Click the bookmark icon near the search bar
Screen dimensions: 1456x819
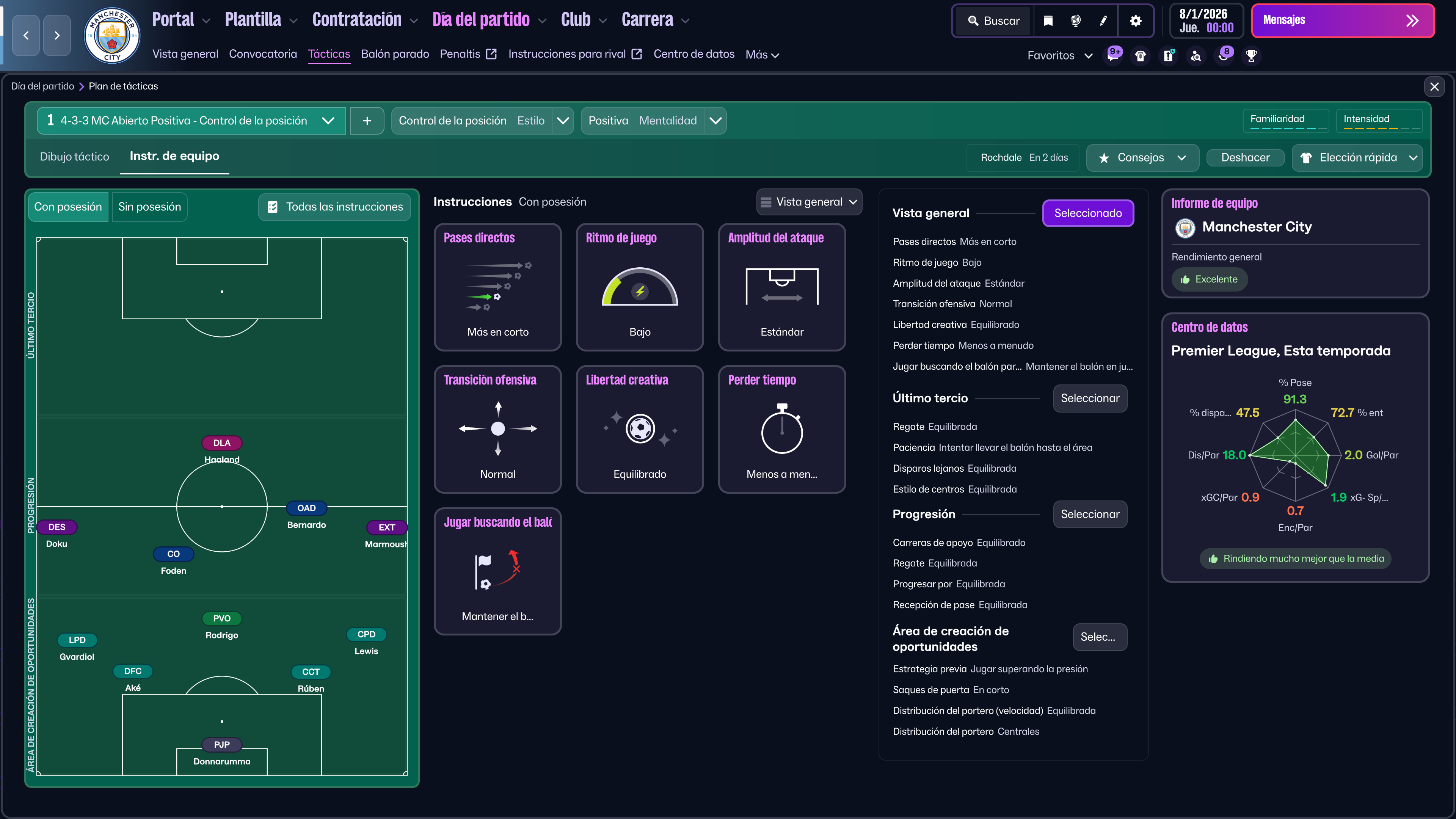click(1048, 21)
